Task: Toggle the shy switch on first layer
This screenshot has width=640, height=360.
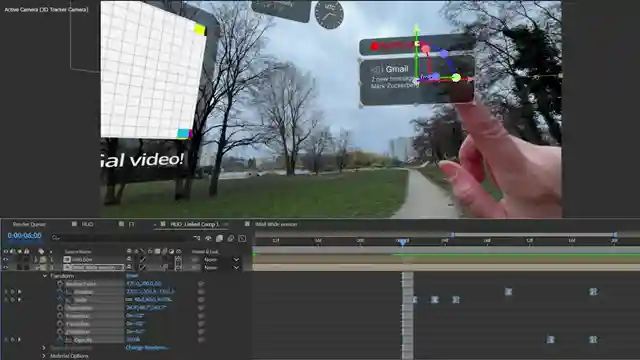Action: tap(129, 259)
